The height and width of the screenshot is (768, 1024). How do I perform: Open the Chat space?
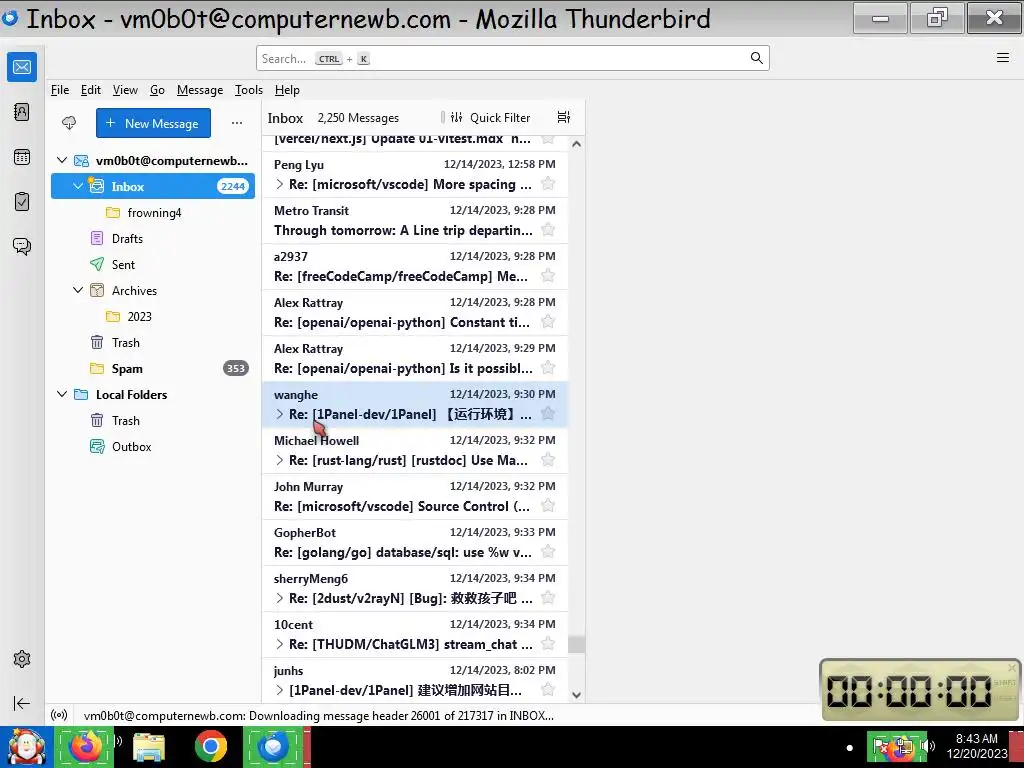[22, 246]
